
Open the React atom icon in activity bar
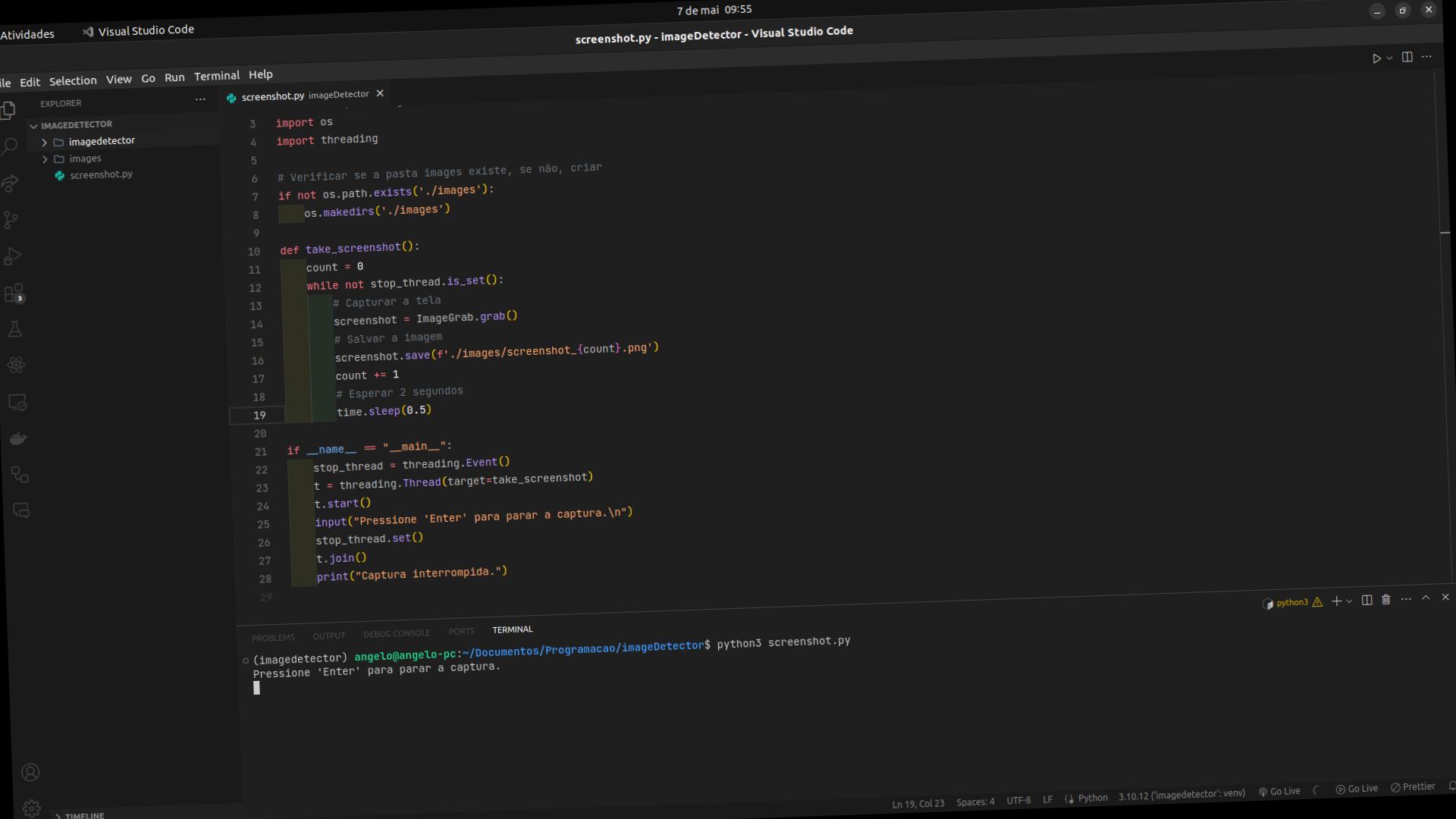coord(16,366)
